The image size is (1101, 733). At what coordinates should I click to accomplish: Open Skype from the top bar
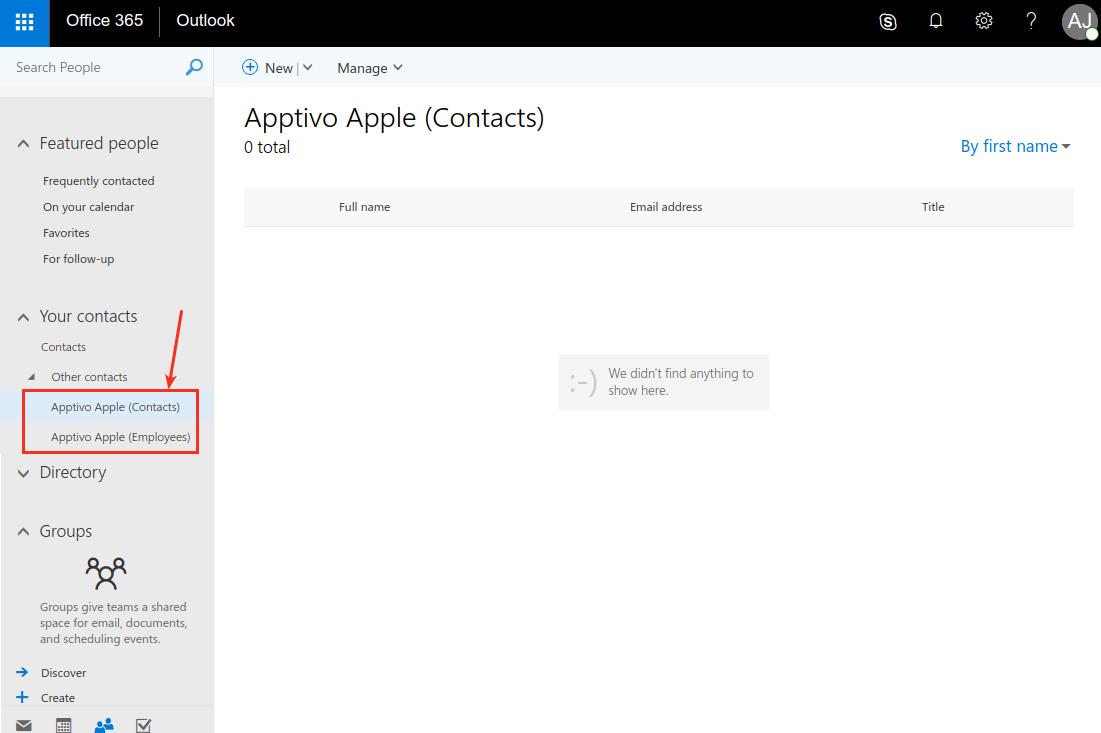point(888,22)
